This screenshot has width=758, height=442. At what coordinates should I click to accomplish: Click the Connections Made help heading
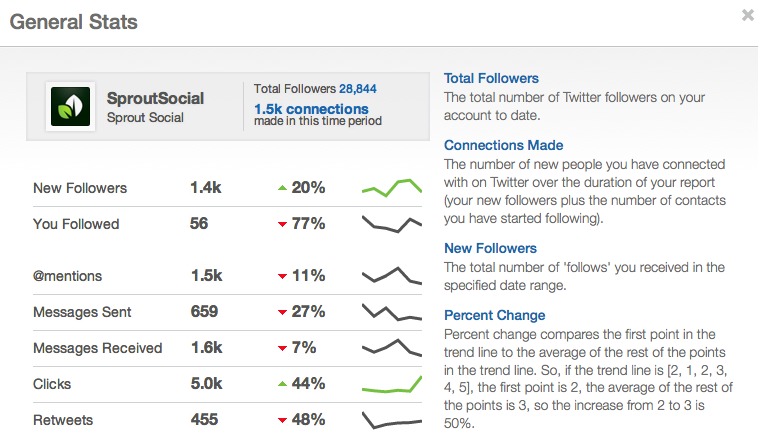pos(503,145)
